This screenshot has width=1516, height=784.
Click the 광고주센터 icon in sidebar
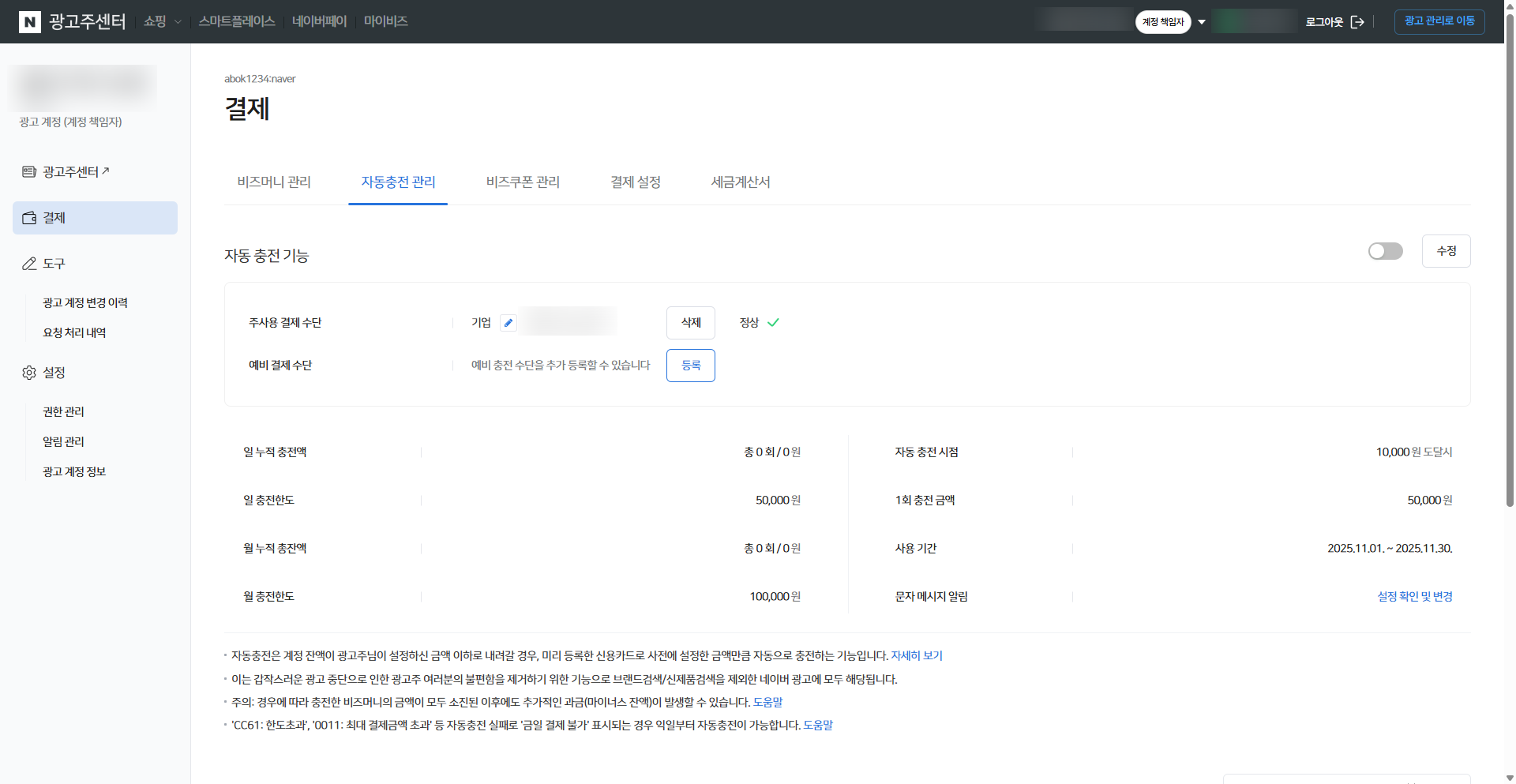pos(29,172)
